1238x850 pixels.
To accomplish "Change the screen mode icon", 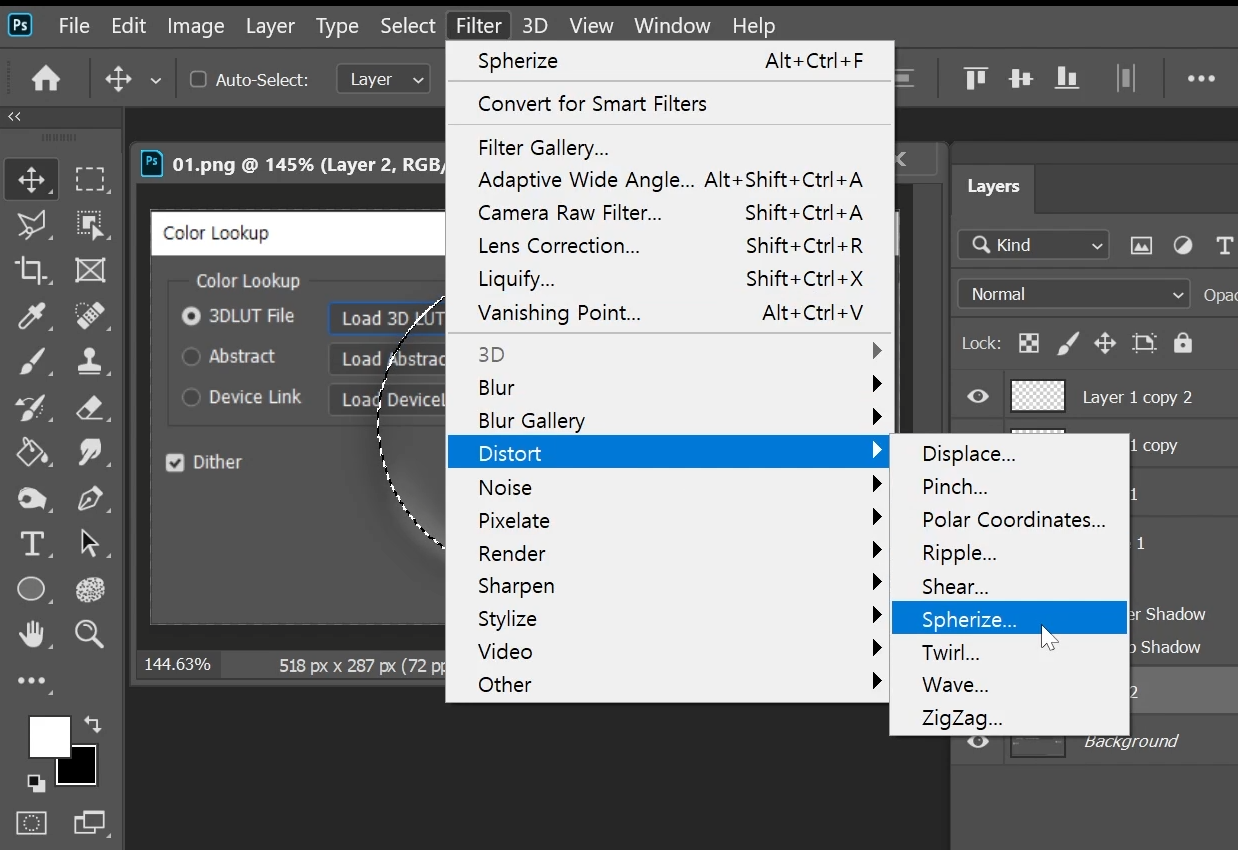I will 89,823.
